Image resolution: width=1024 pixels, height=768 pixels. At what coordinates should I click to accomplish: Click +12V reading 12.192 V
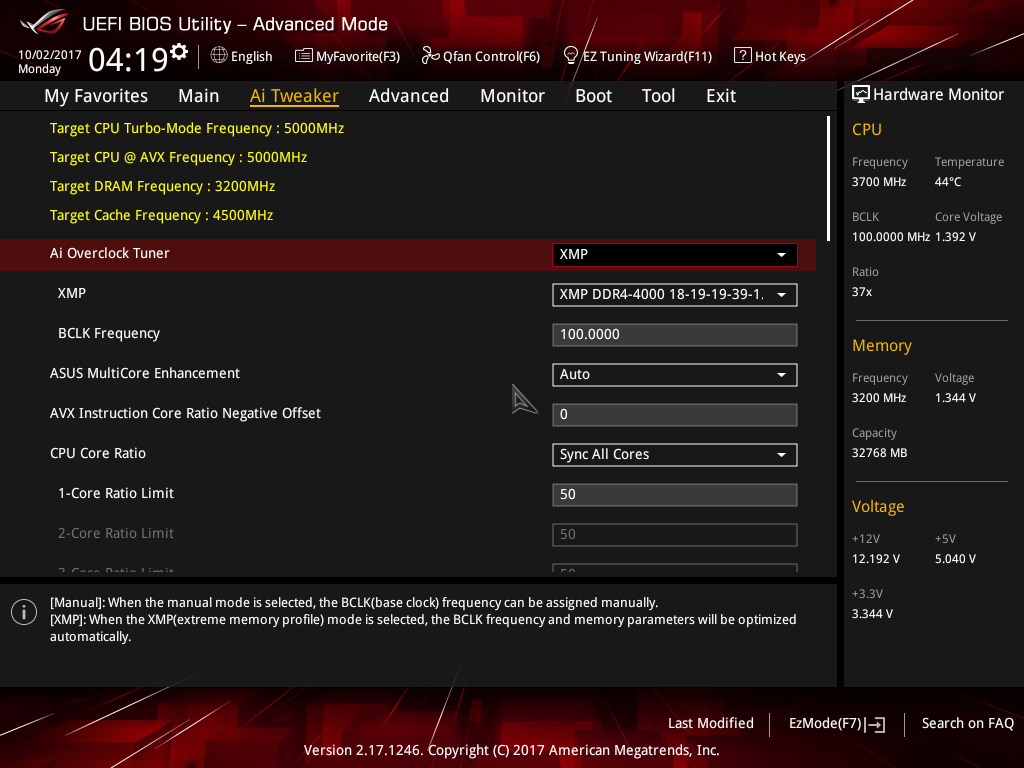[x=876, y=558]
